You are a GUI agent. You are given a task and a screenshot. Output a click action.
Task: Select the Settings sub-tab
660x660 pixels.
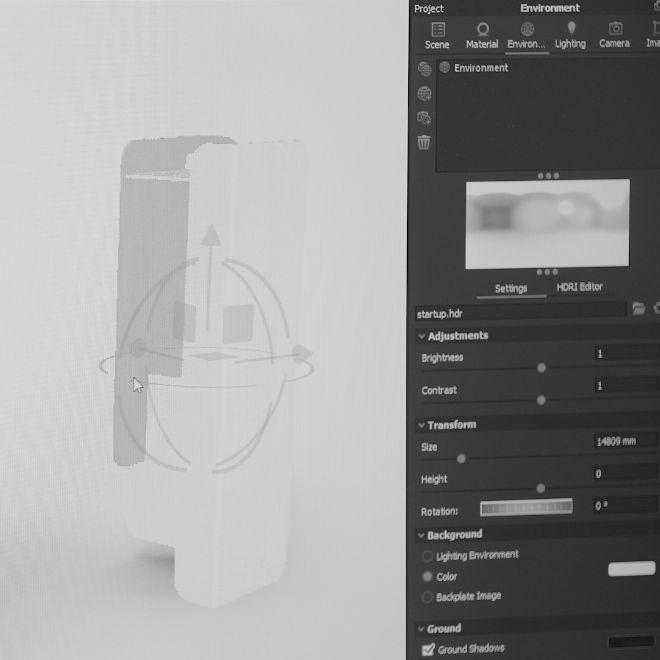[x=511, y=288]
